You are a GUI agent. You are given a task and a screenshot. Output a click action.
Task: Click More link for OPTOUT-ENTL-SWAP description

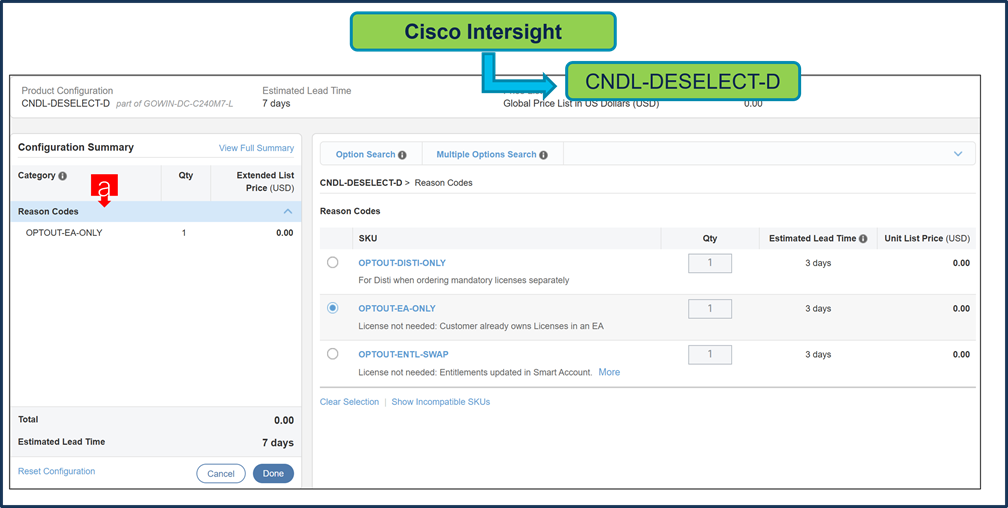(x=609, y=372)
